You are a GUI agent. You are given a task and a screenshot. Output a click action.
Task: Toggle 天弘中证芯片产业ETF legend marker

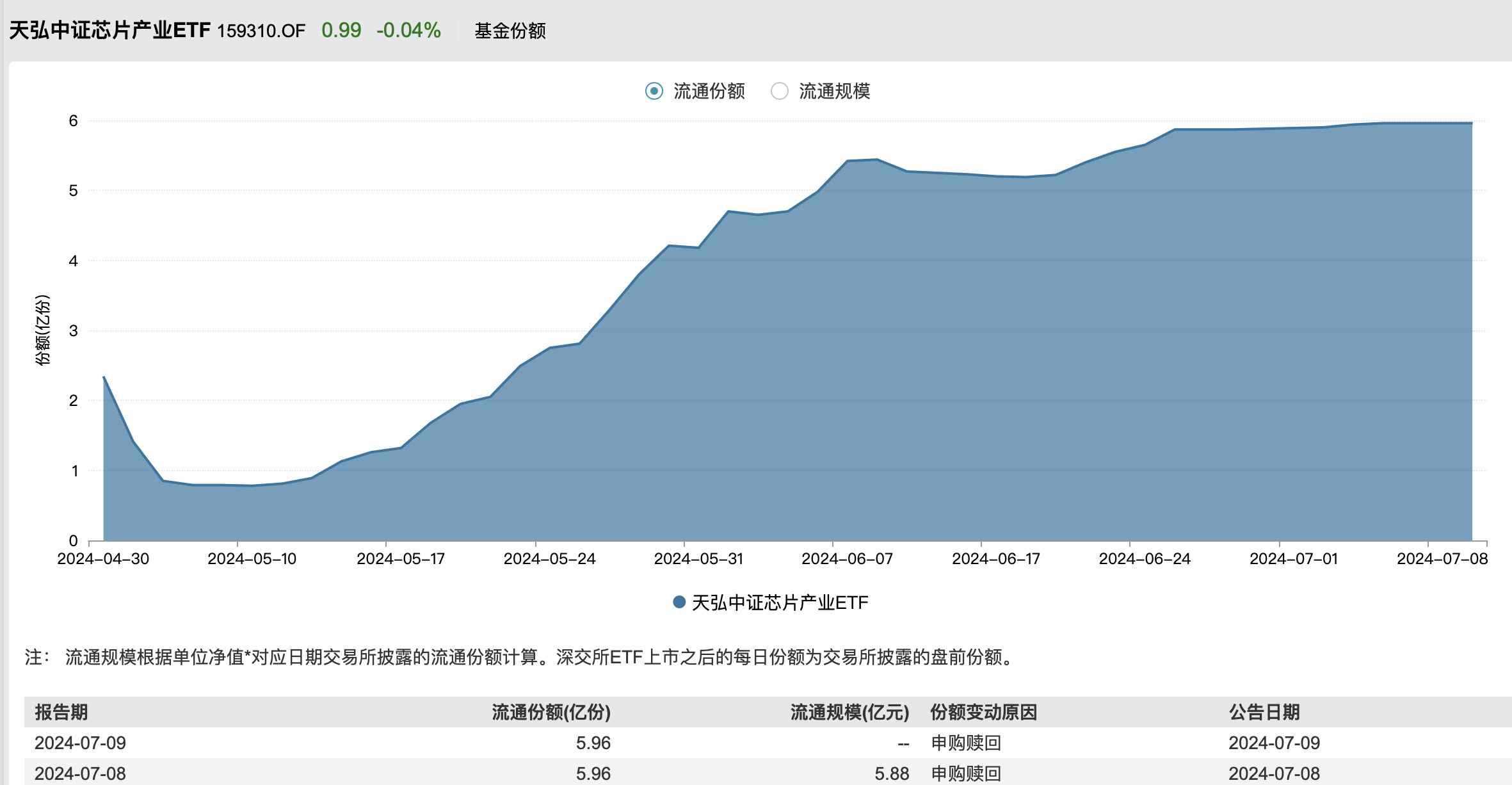click(679, 602)
